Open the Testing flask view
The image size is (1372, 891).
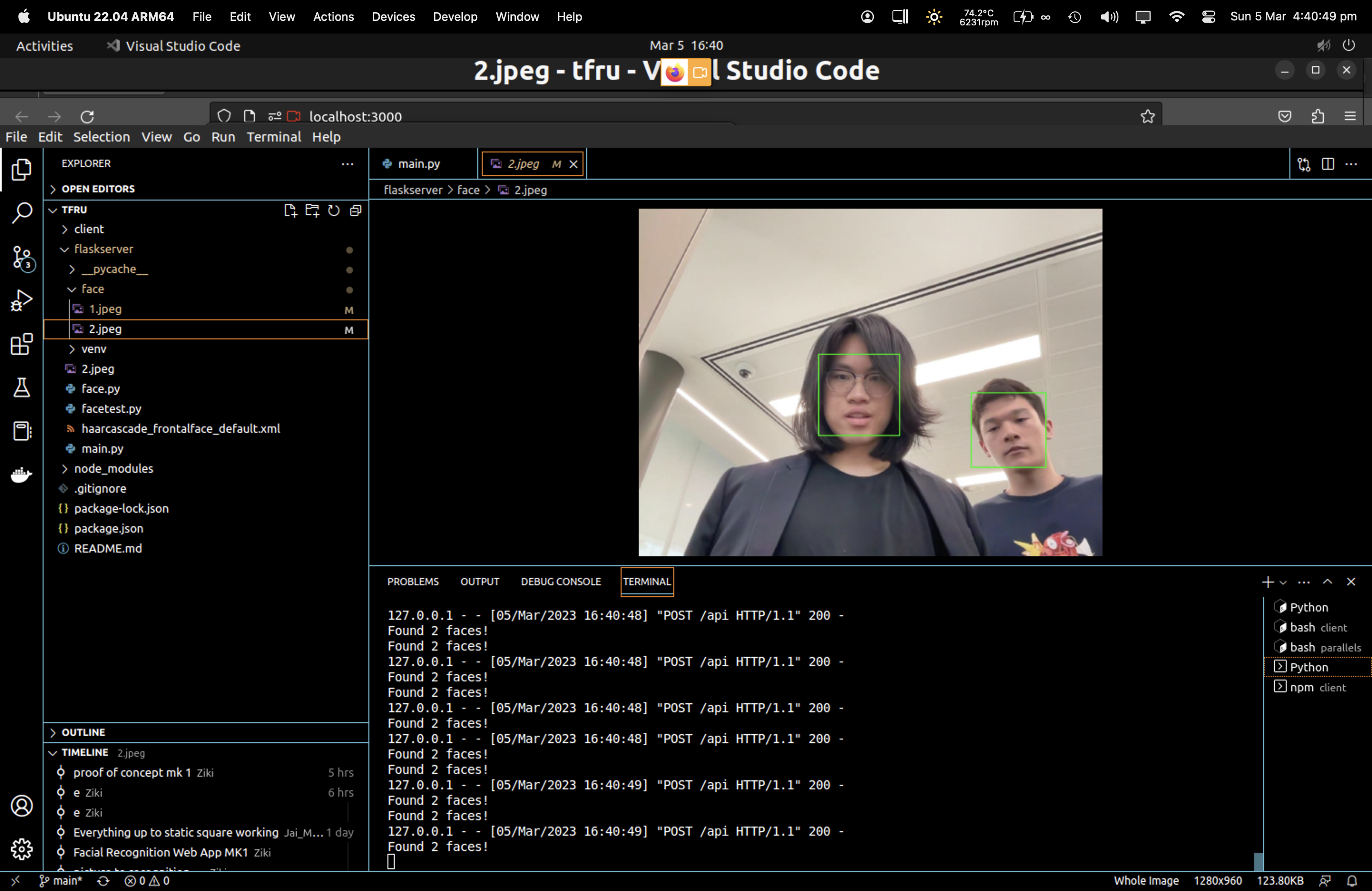(22, 387)
